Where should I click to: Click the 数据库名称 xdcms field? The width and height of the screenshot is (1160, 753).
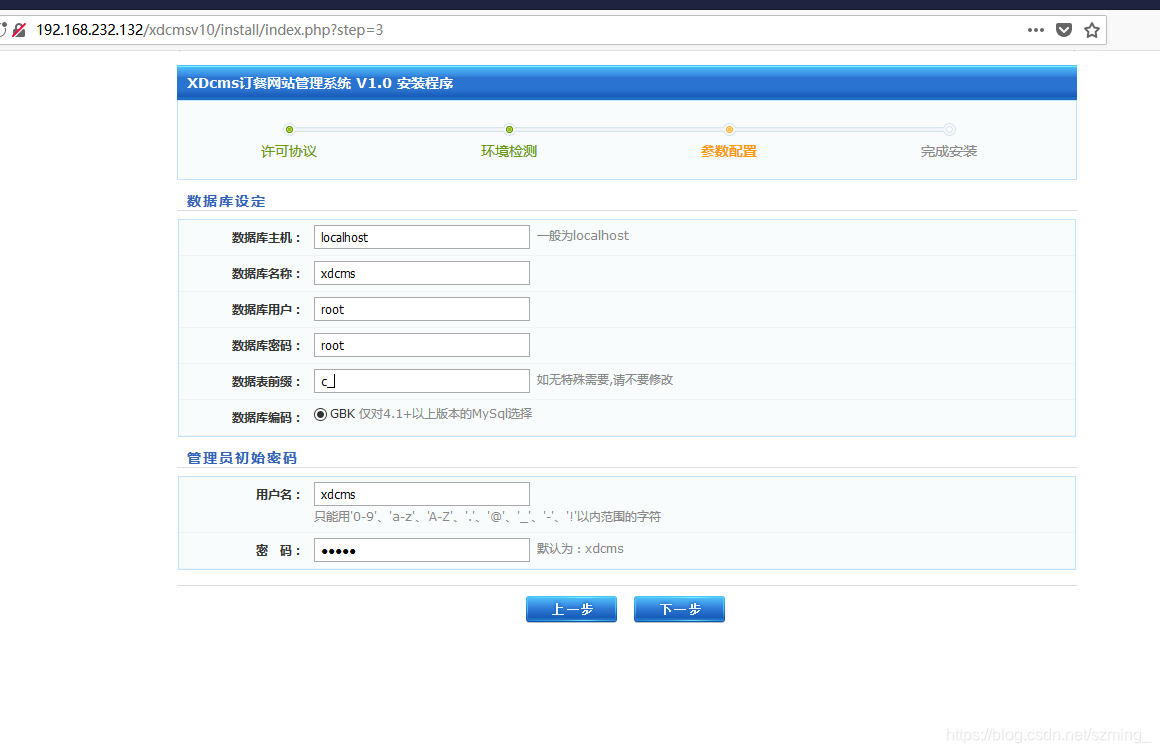[422, 273]
